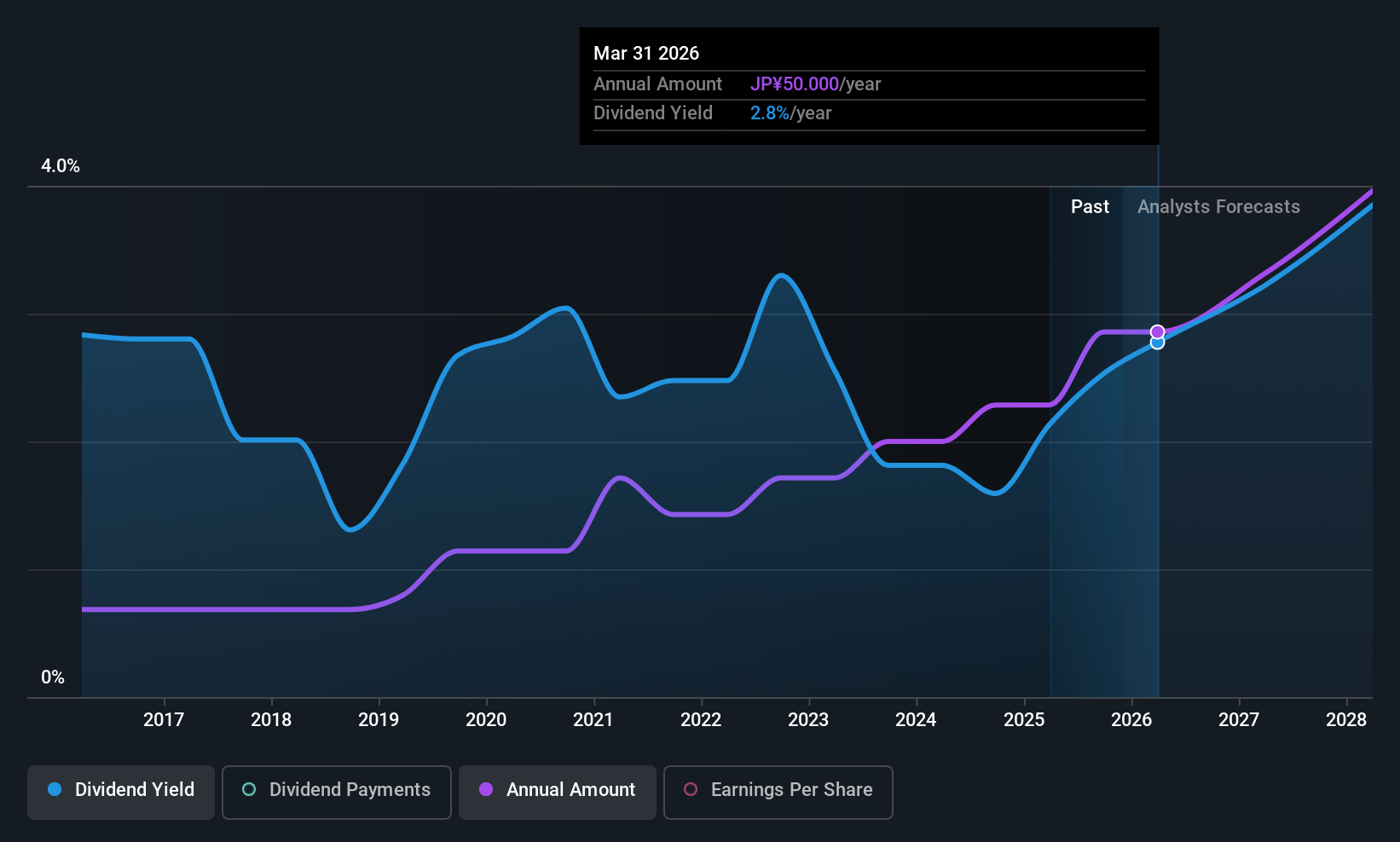Viewport: 1400px width, 842px height.
Task: Click the 0% y-axis label
Action: tap(53, 678)
